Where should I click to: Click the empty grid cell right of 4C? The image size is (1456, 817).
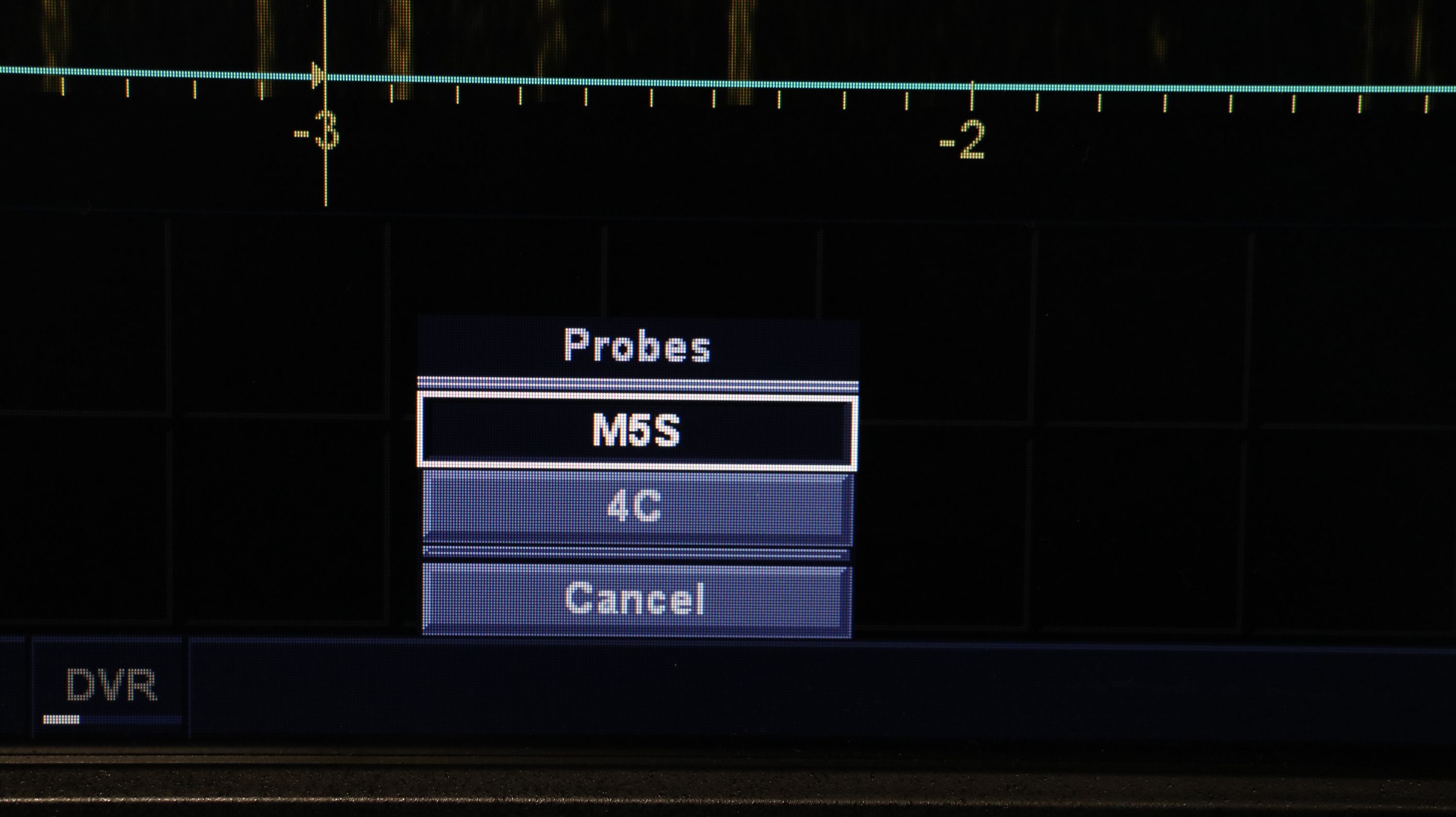944,525
